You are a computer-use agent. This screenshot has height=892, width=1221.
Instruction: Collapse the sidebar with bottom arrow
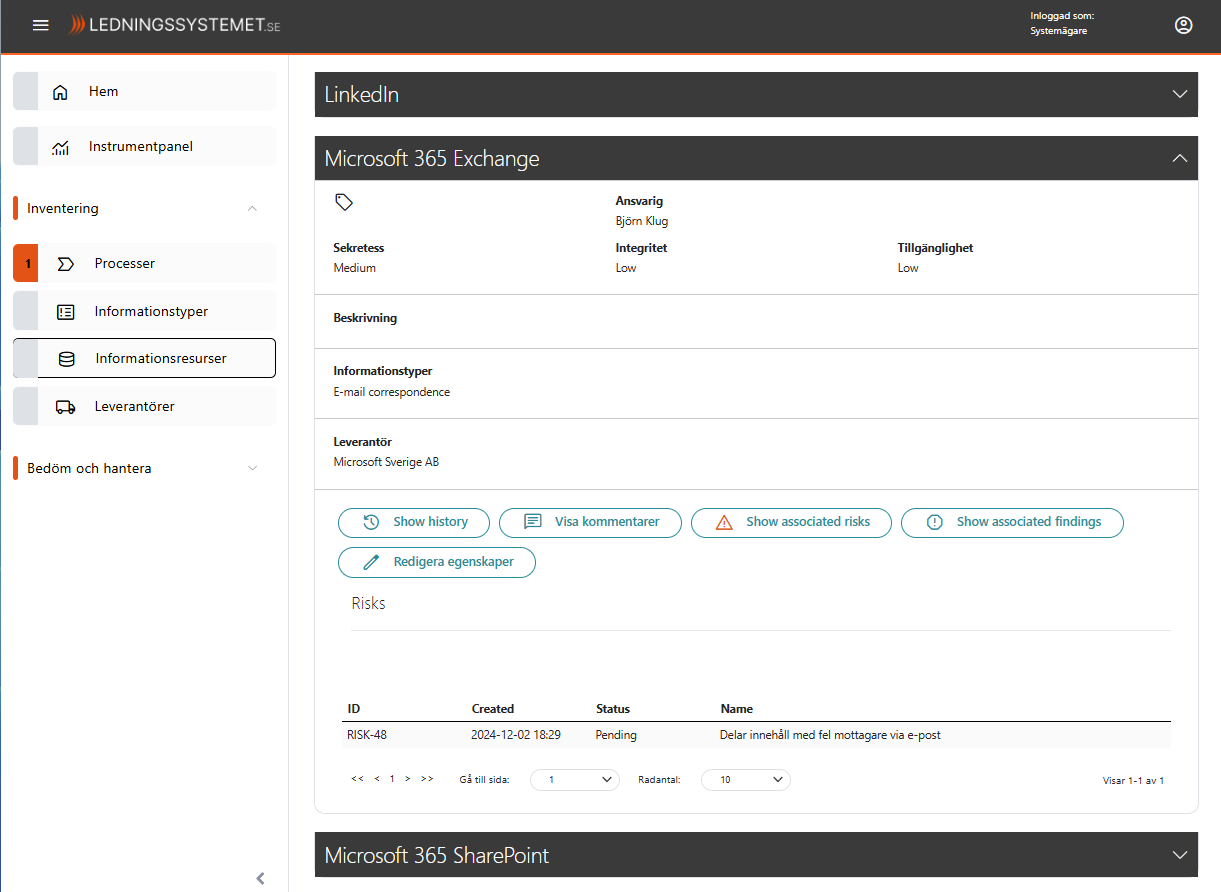tap(260, 878)
